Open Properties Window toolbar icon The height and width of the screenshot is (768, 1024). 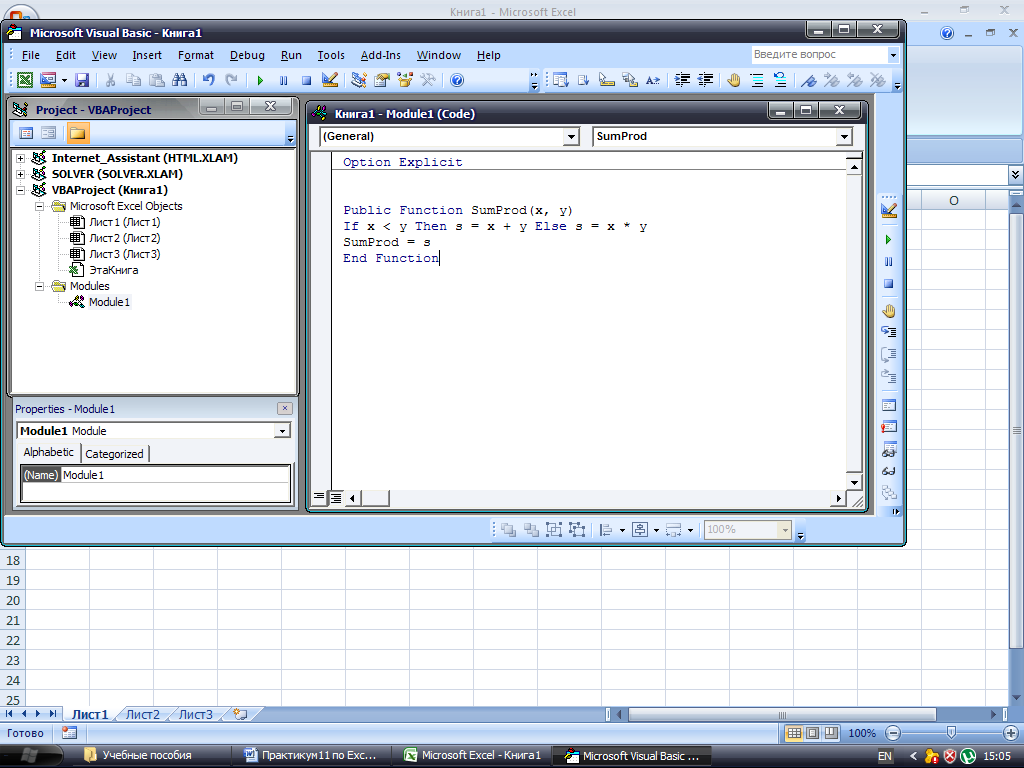[381, 80]
